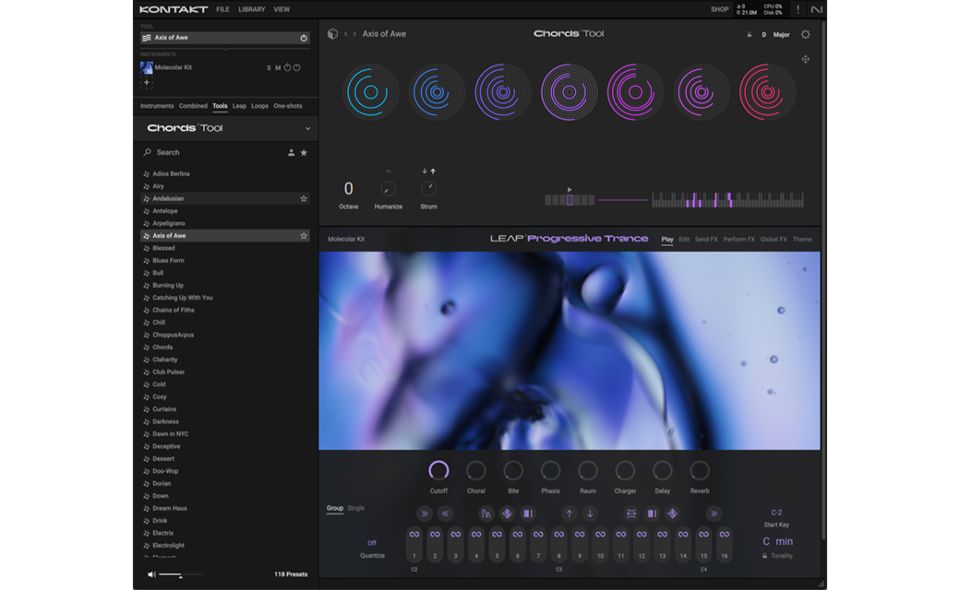
Task: Click the exclamation alert icon
Action: point(797,9)
